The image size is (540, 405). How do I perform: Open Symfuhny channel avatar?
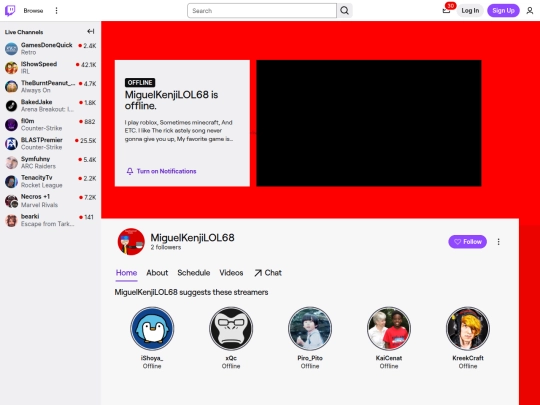11,162
